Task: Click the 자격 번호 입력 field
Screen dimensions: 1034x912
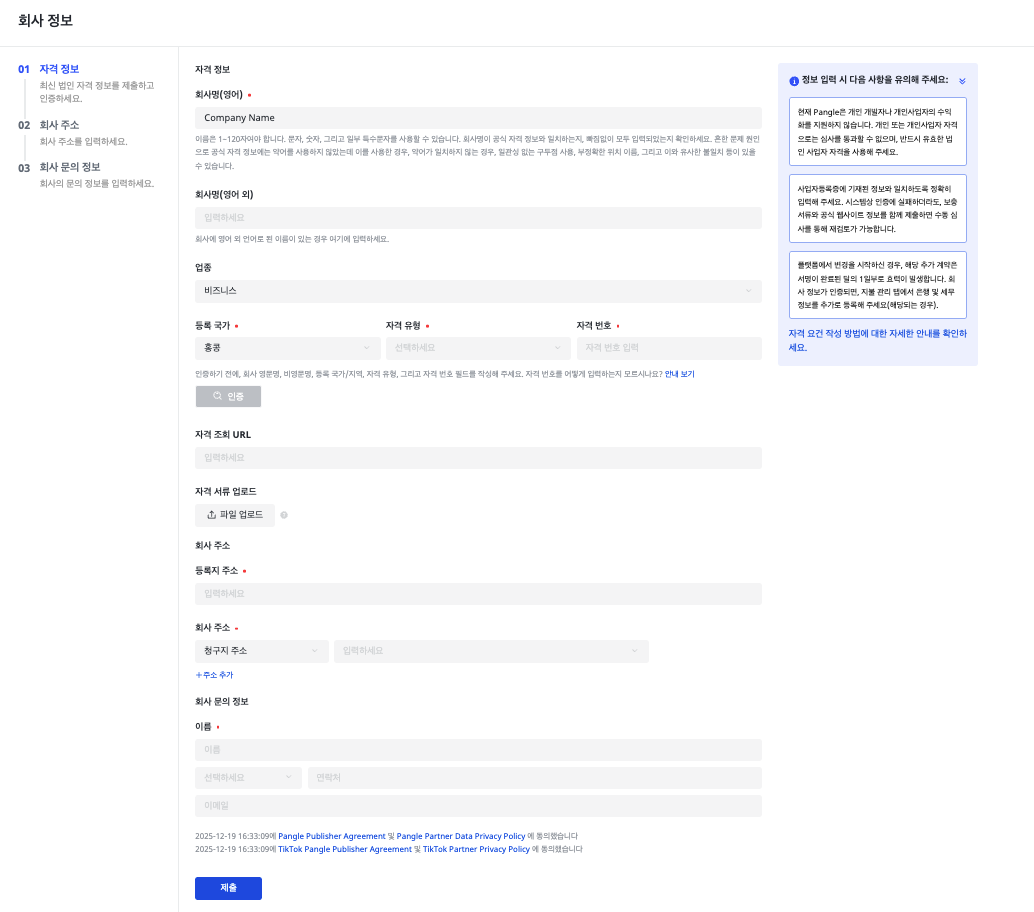Action: [x=668, y=348]
